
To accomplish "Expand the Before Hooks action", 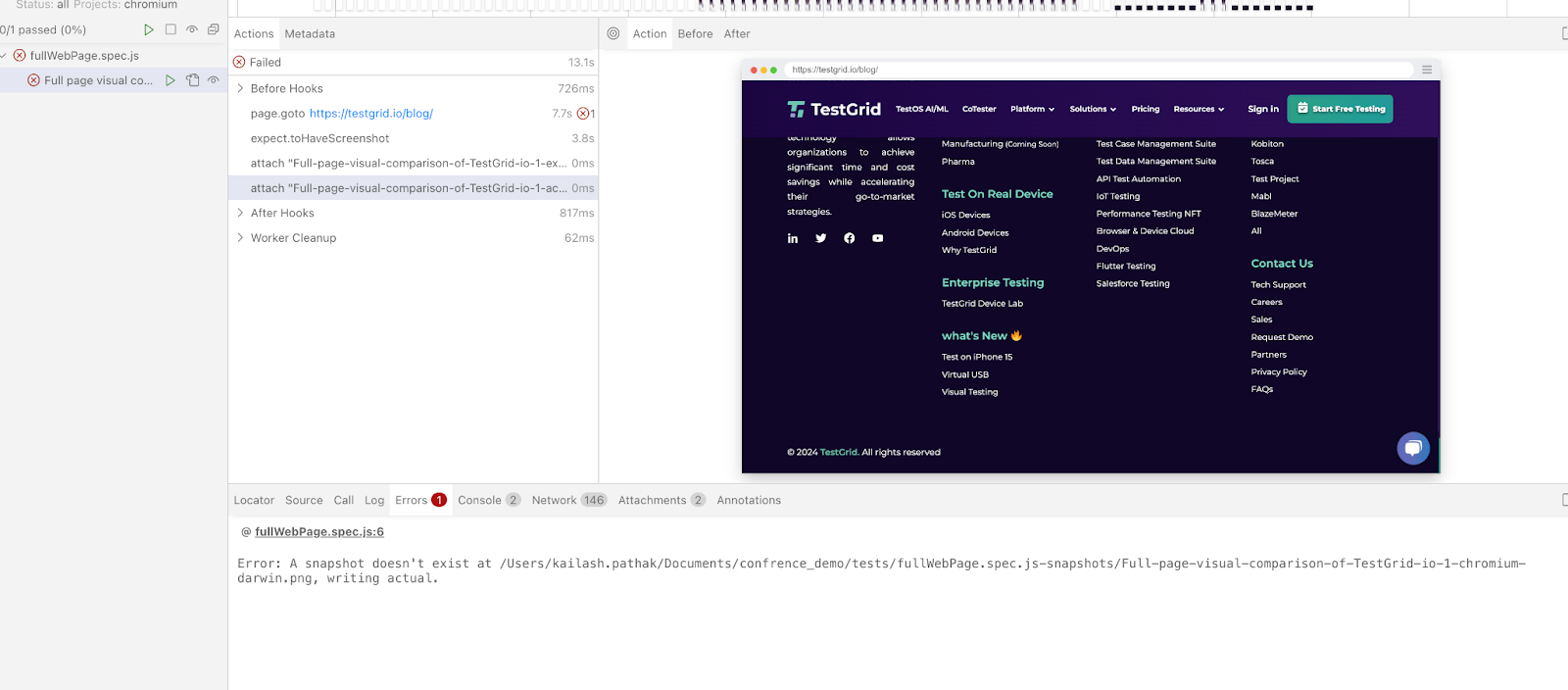I will (x=240, y=88).
